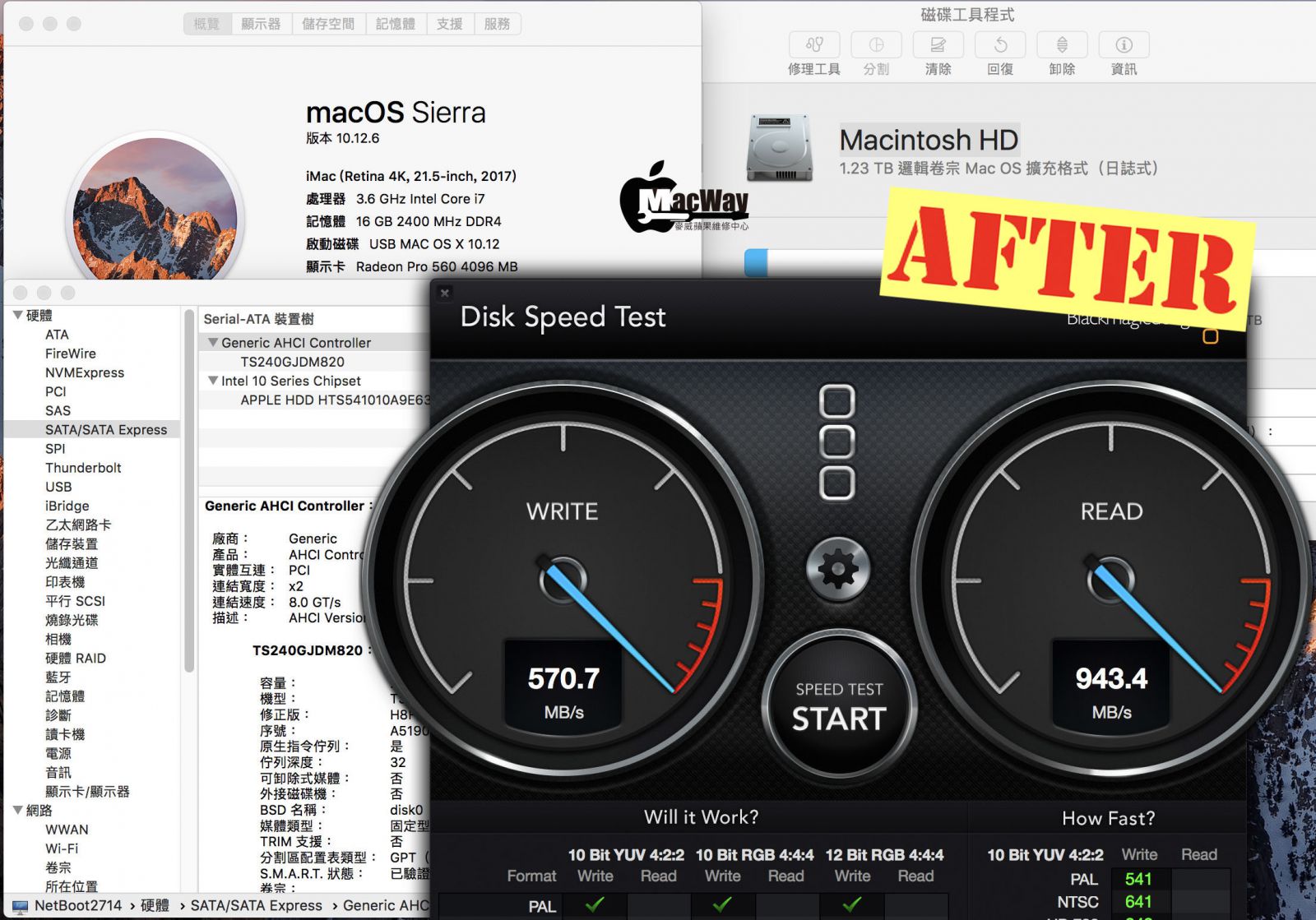Click the Restore icon in Disk Utility

click(1000, 45)
